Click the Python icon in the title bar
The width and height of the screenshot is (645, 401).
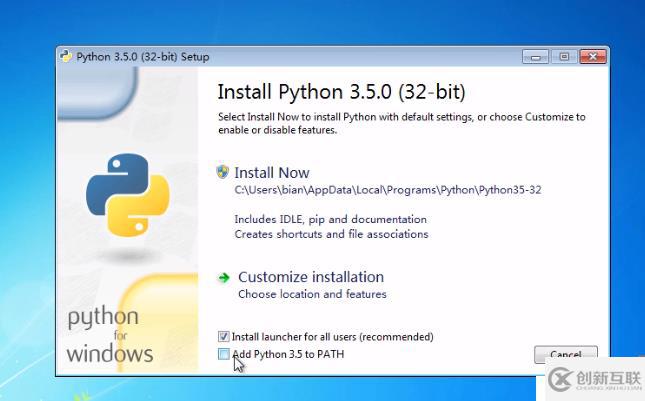coord(66,56)
